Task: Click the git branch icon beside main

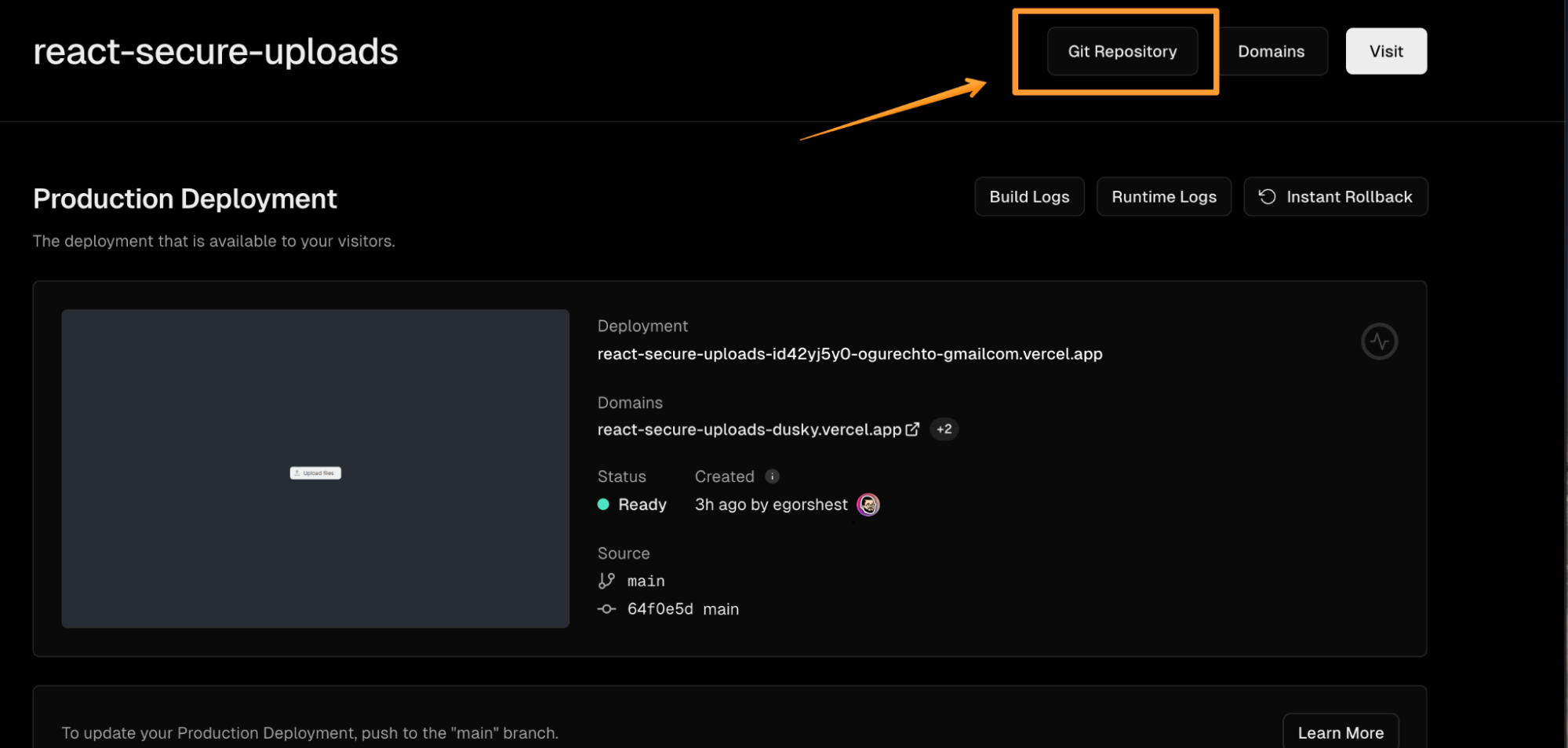Action: coord(606,580)
